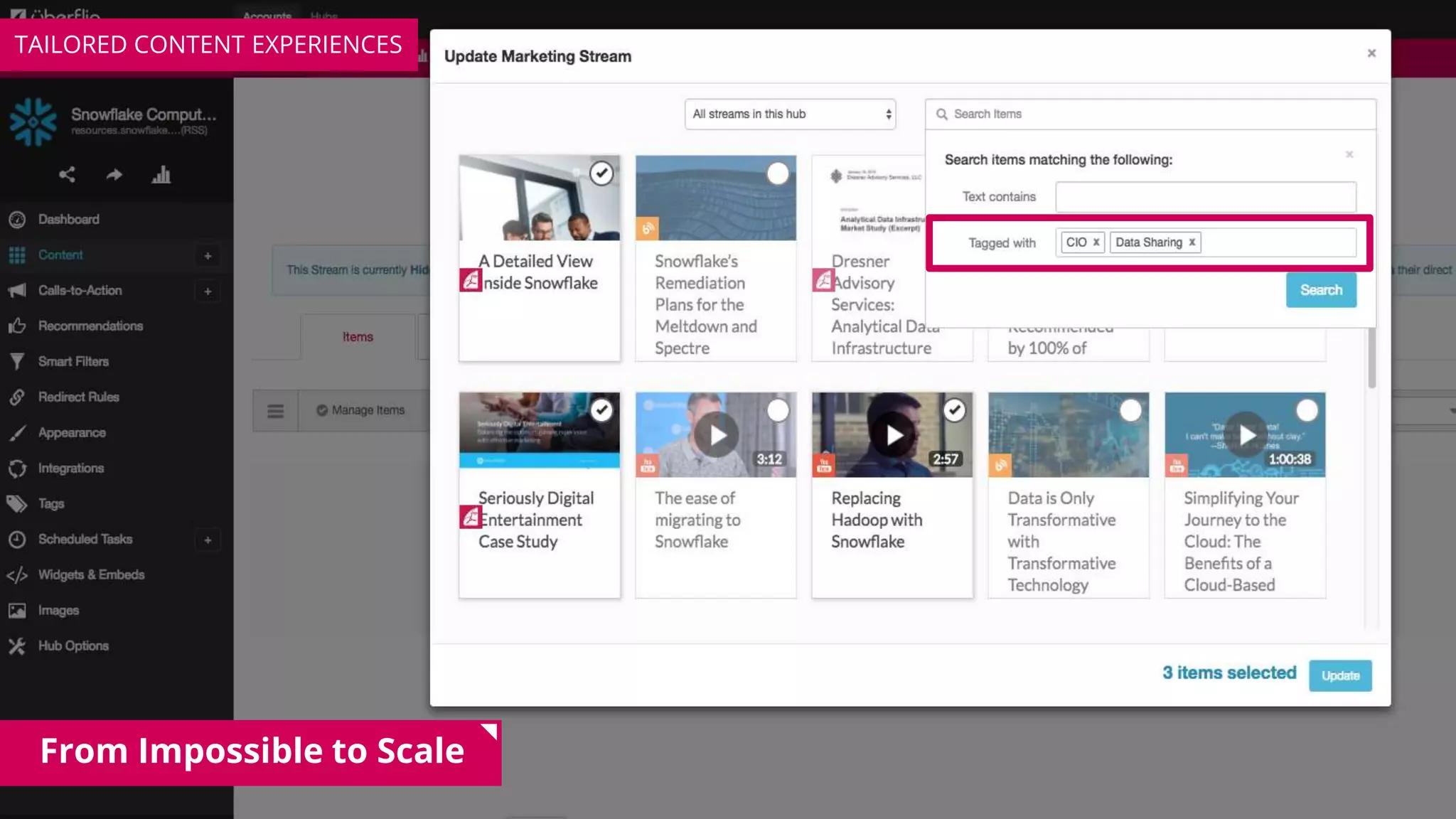The height and width of the screenshot is (819, 1456).
Task: Go to Recommendations in the sidebar
Action: pos(90,326)
